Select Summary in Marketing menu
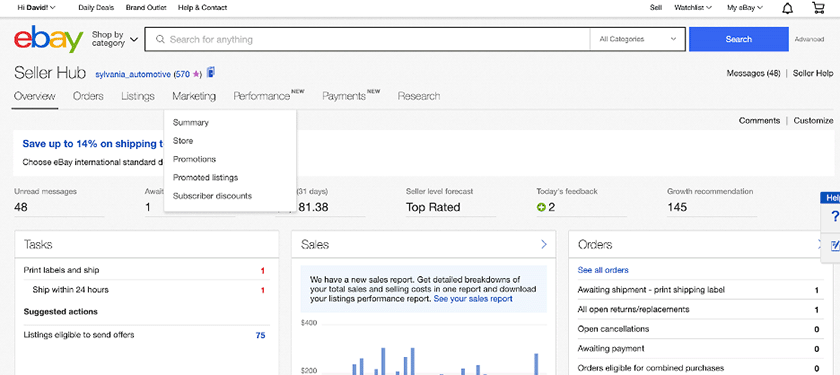This screenshot has height=375, width=840. 191,123
